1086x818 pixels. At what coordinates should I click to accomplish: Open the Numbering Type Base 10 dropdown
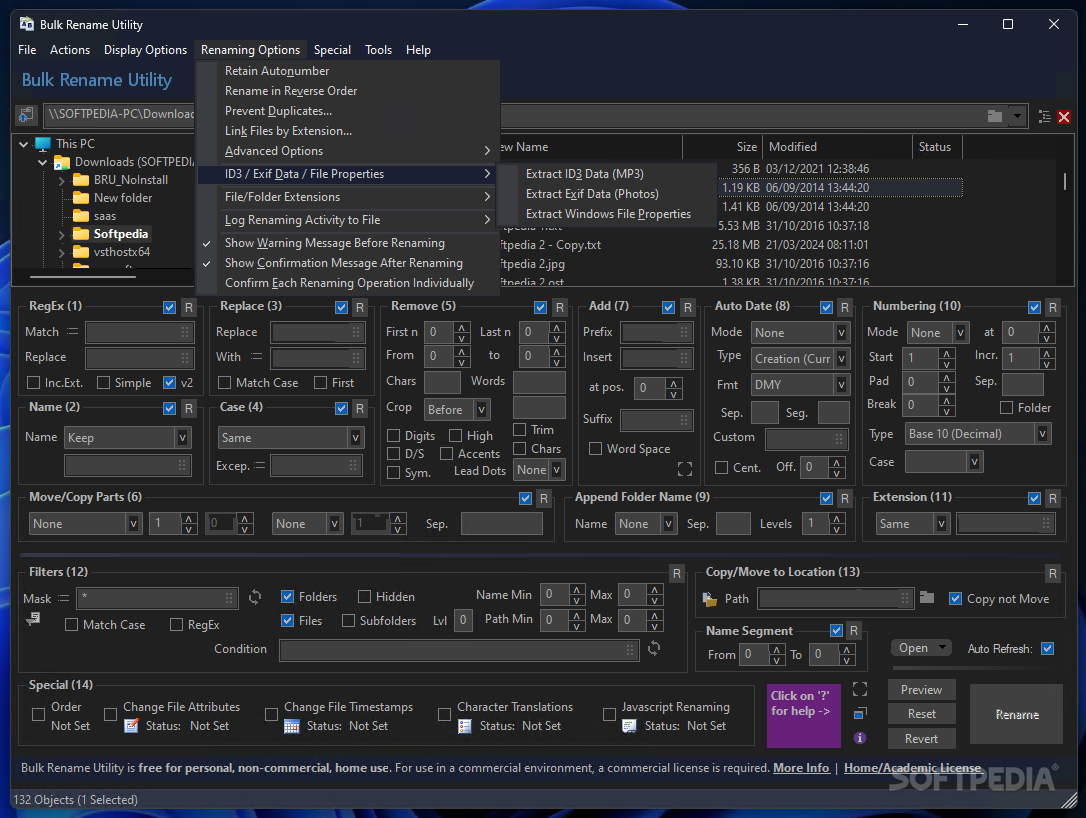pos(1043,434)
